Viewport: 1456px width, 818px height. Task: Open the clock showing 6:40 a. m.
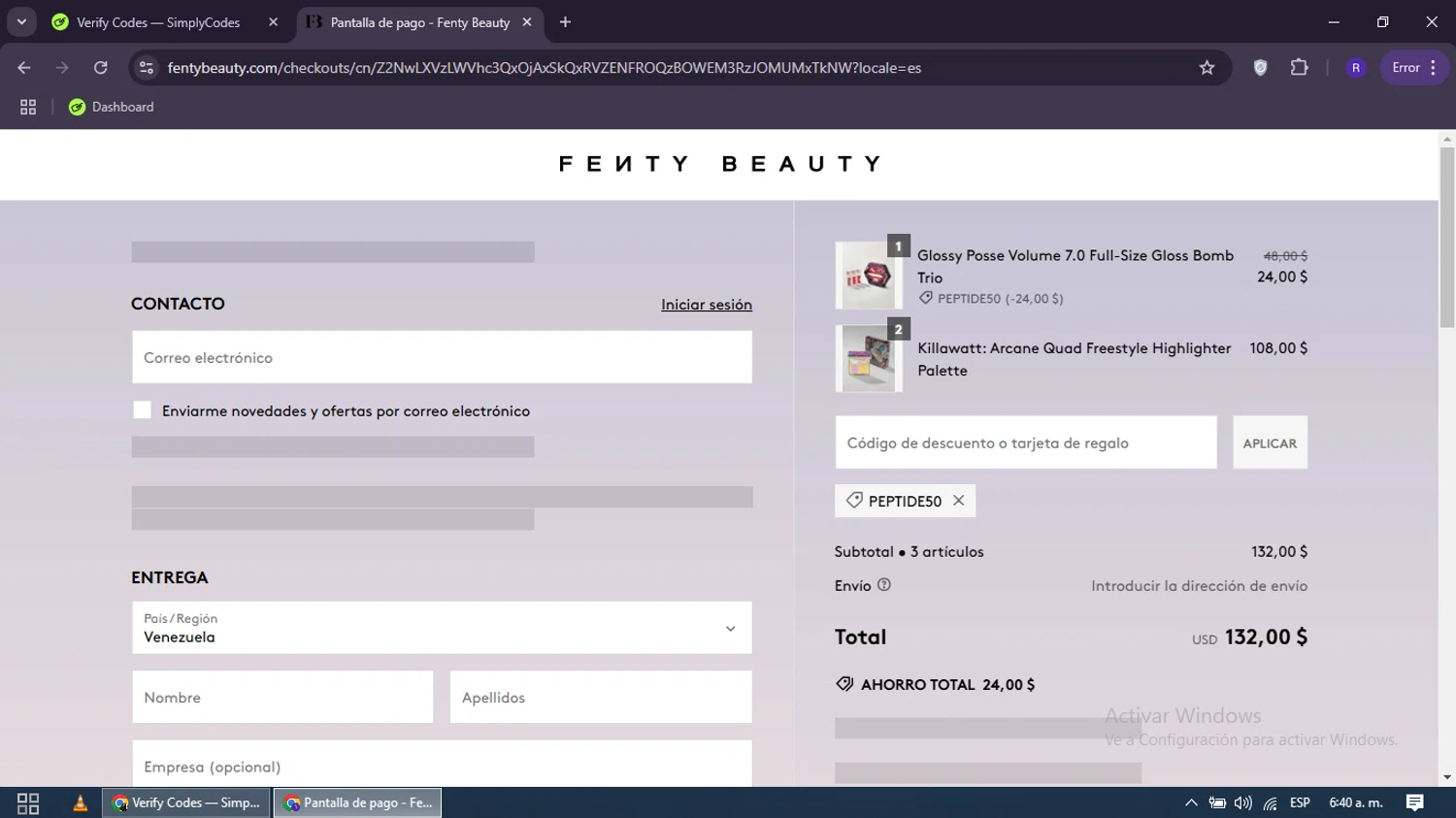(x=1356, y=802)
